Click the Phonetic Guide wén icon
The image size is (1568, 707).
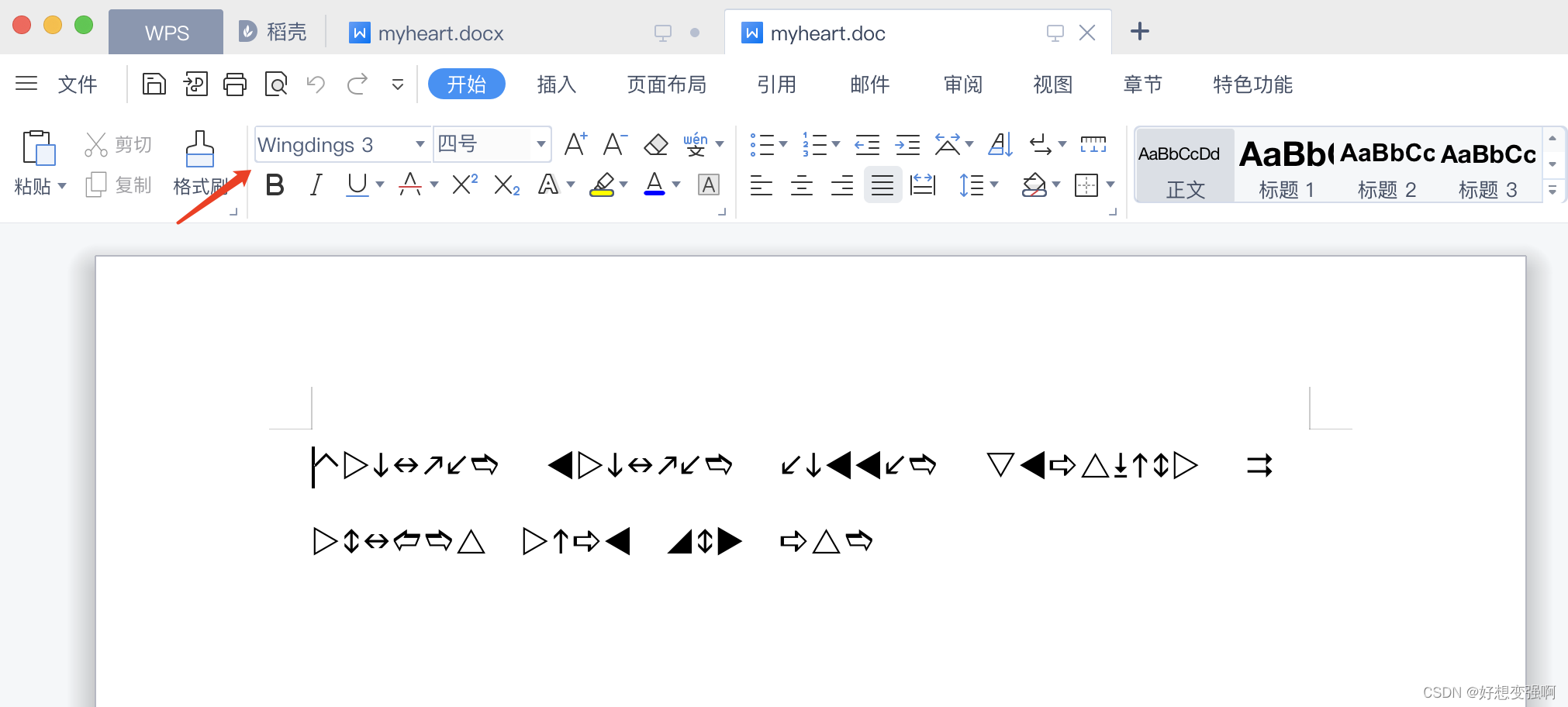[696, 144]
